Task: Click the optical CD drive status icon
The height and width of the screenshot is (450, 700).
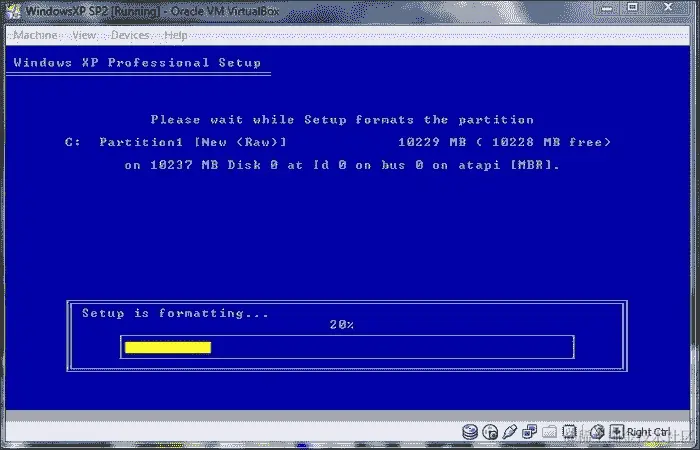Action: point(490,432)
